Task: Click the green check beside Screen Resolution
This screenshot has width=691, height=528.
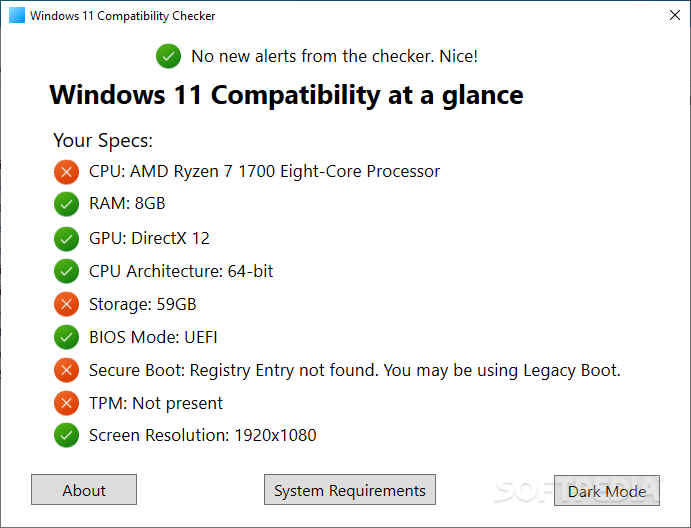Action: 66,436
